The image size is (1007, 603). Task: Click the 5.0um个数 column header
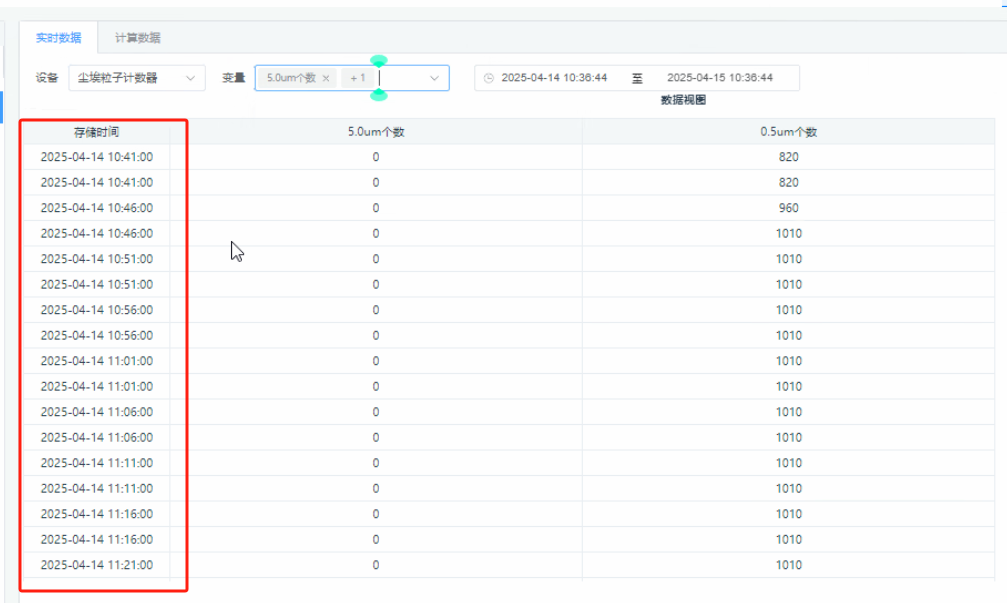(x=376, y=132)
